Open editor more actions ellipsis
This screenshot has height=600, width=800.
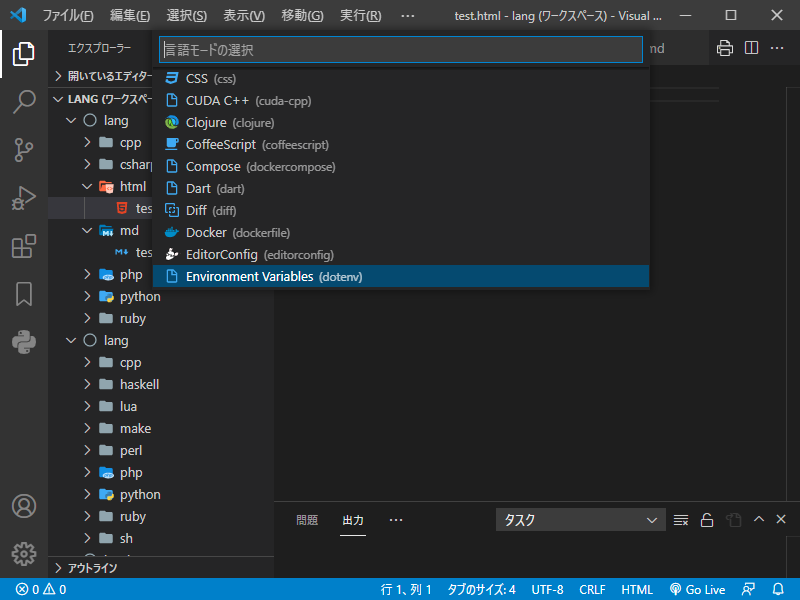tap(777, 48)
